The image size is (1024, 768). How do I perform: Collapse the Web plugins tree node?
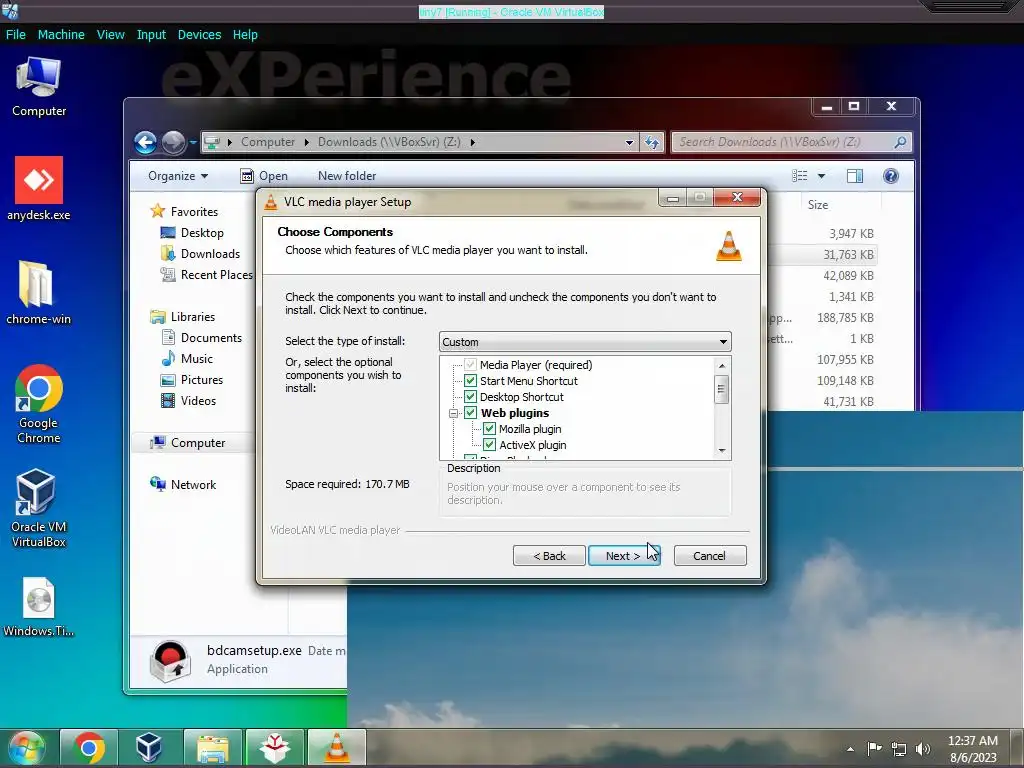pos(453,413)
